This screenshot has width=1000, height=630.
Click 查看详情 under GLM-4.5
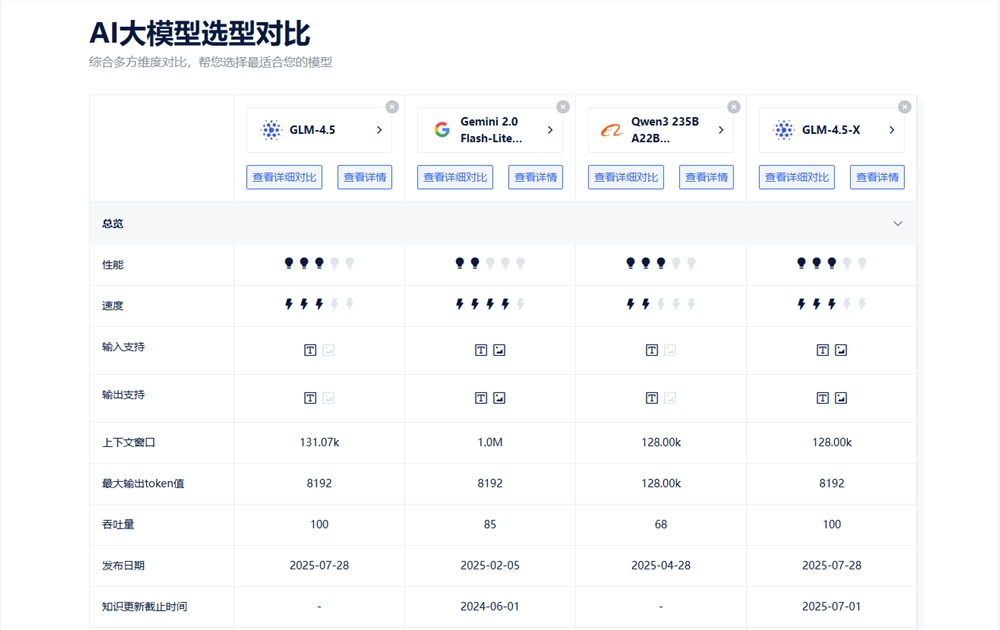pyautogui.click(x=365, y=177)
